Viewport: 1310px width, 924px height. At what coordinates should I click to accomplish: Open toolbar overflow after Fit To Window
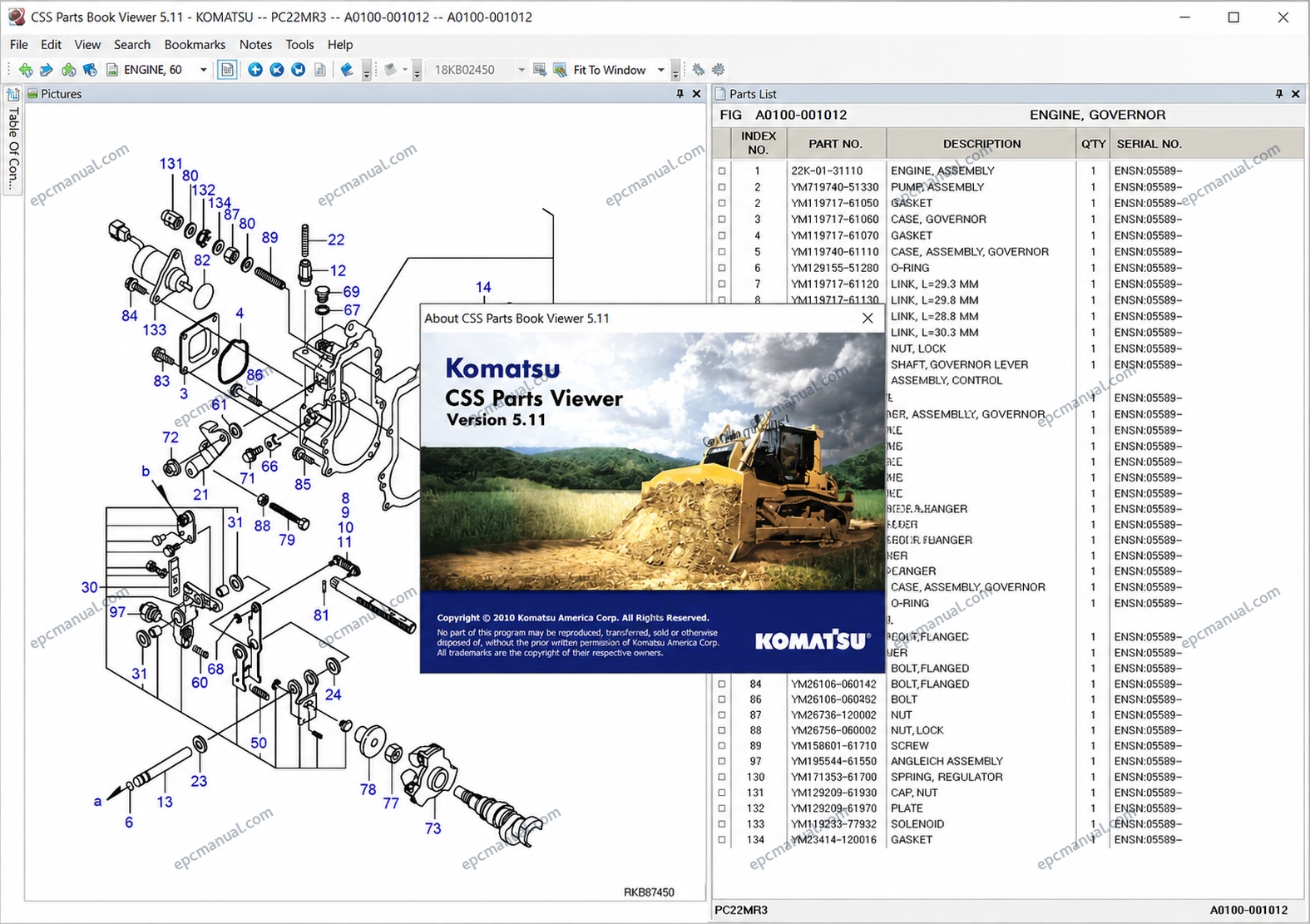pyautogui.click(x=675, y=72)
